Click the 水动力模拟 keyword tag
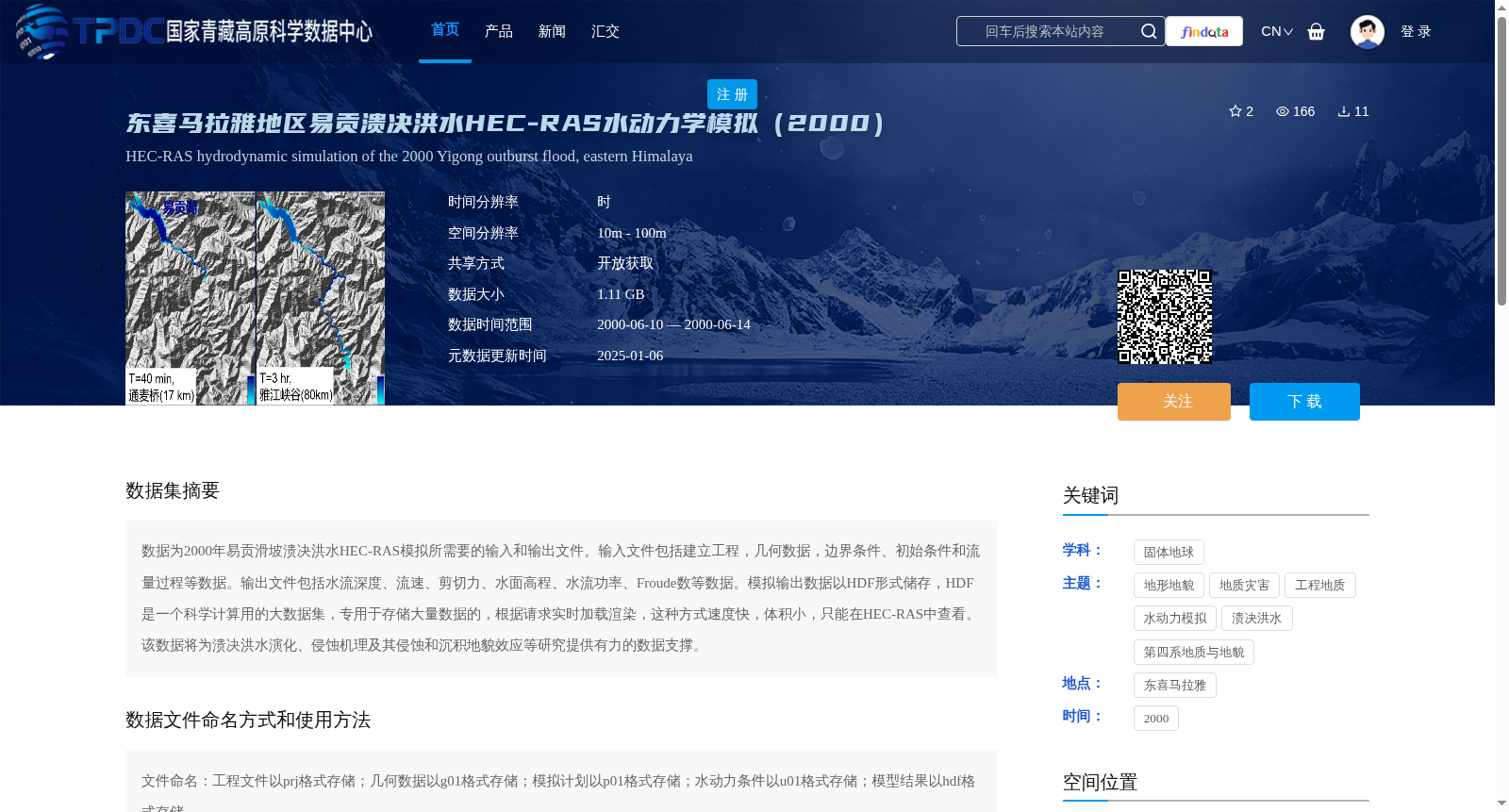This screenshot has width=1509, height=812. 1175,619
